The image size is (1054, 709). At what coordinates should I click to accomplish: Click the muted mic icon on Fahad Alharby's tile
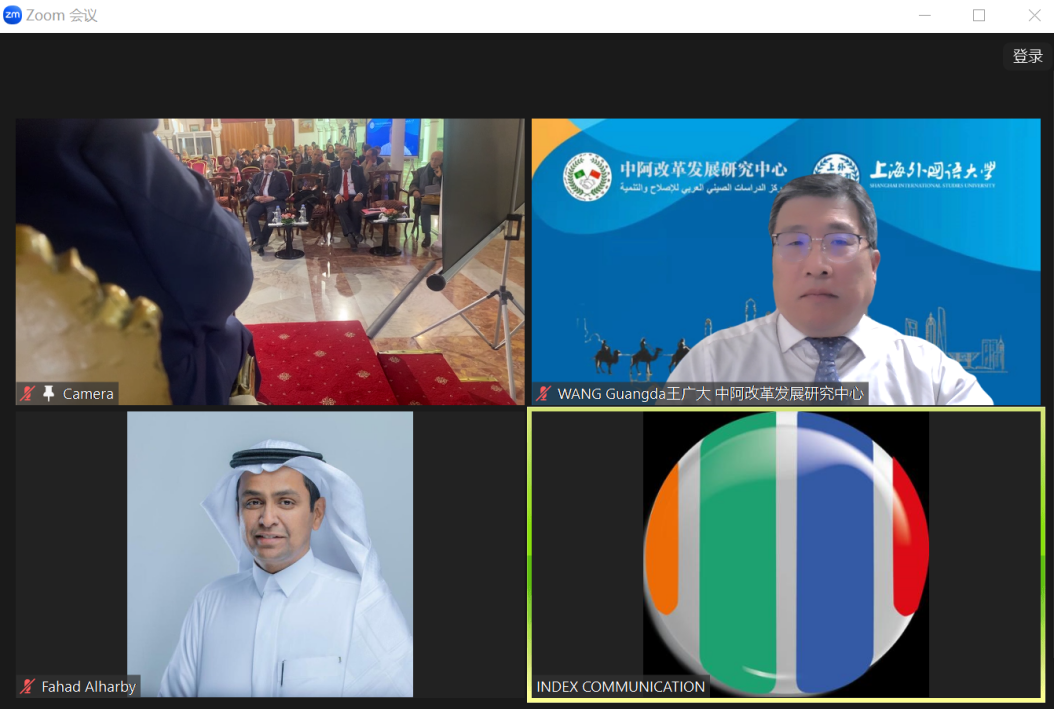click(27, 687)
